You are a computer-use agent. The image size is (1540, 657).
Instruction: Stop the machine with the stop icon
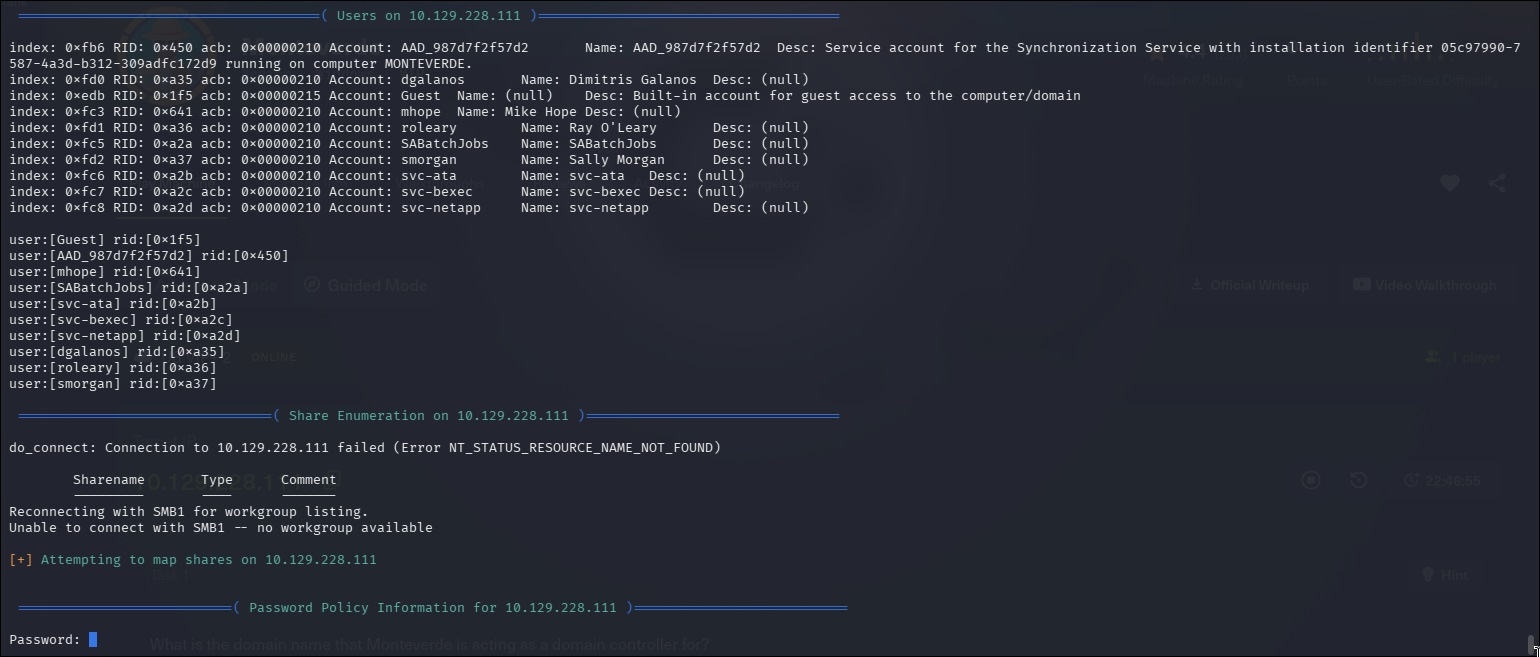click(1311, 480)
